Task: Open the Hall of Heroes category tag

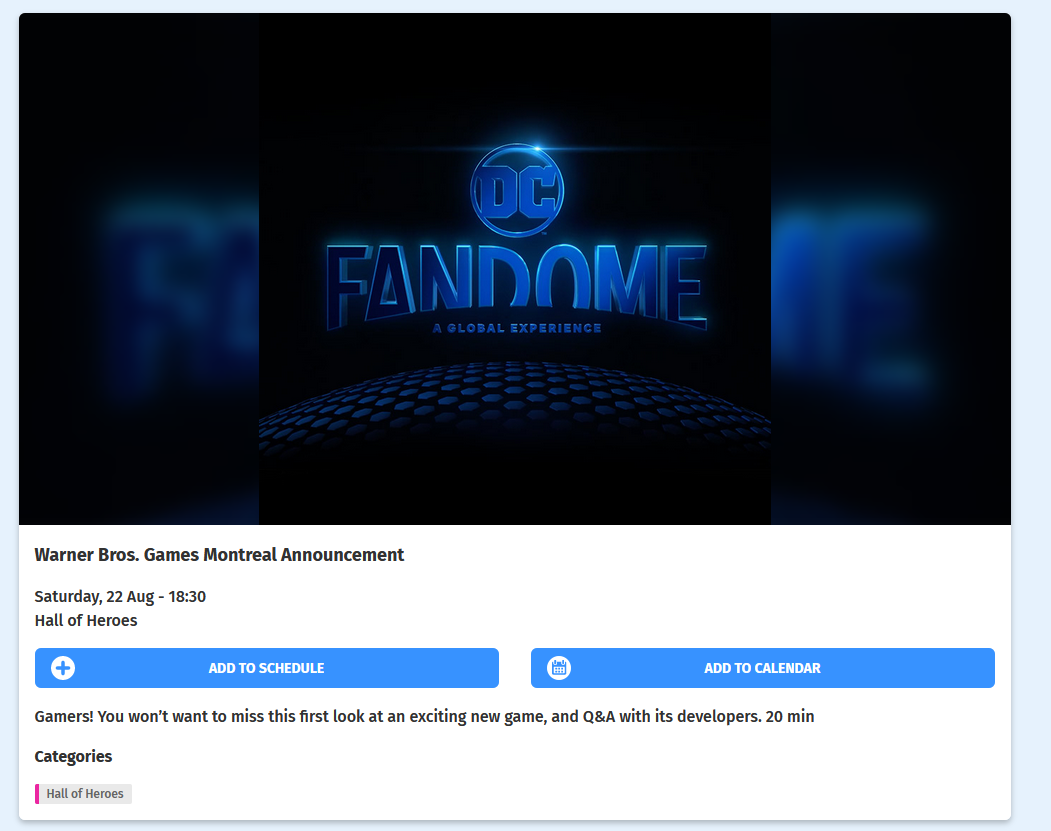Action: pyautogui.click(x=84, y=793)
